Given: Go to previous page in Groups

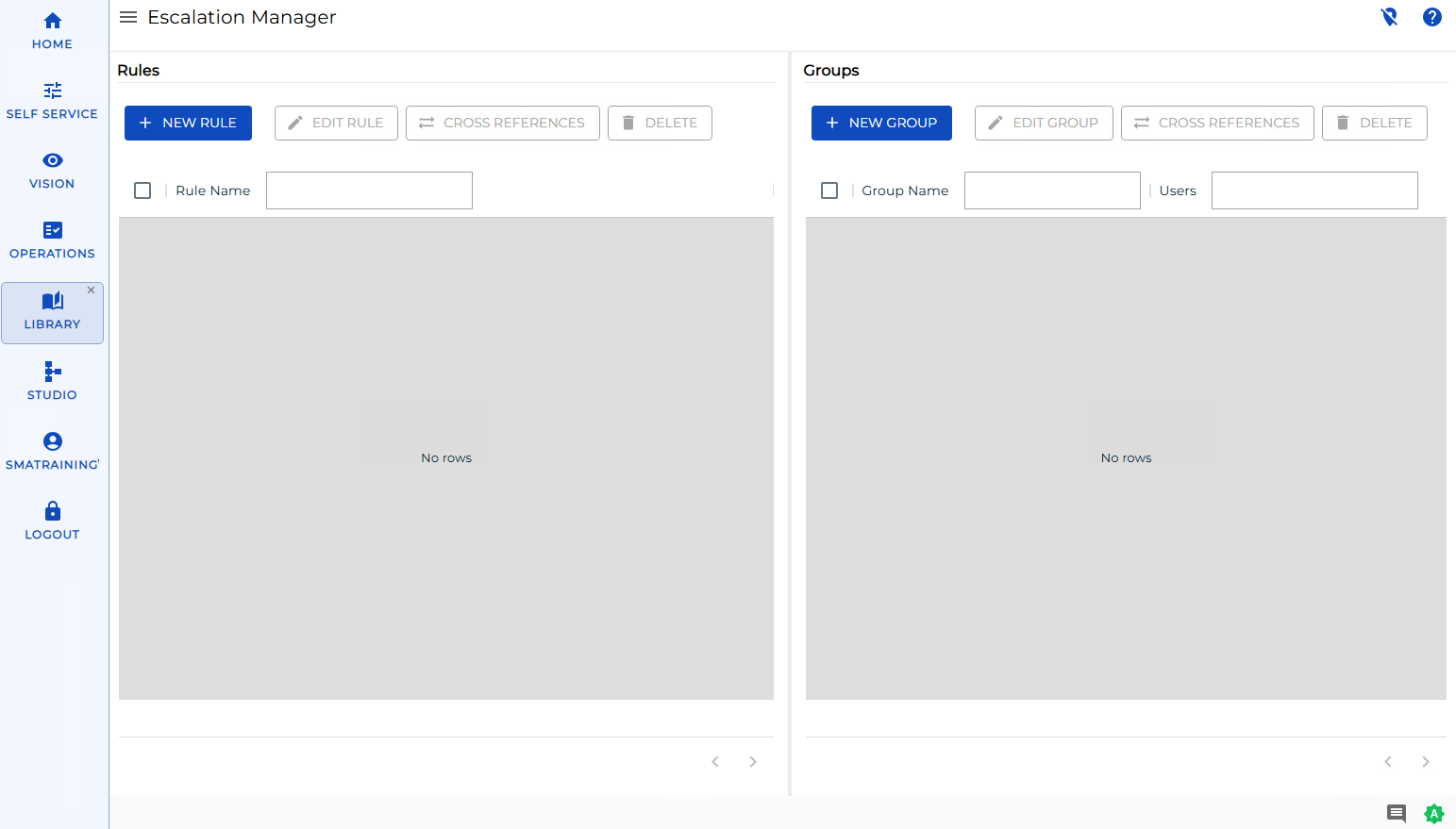Looking at the screenshot, I should 1388,762.
